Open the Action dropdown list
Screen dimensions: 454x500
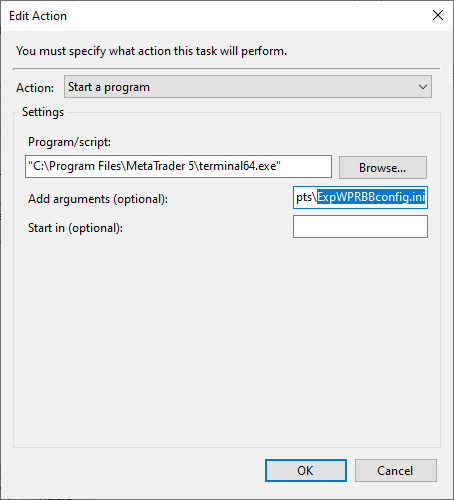click(x=248, y=87)
